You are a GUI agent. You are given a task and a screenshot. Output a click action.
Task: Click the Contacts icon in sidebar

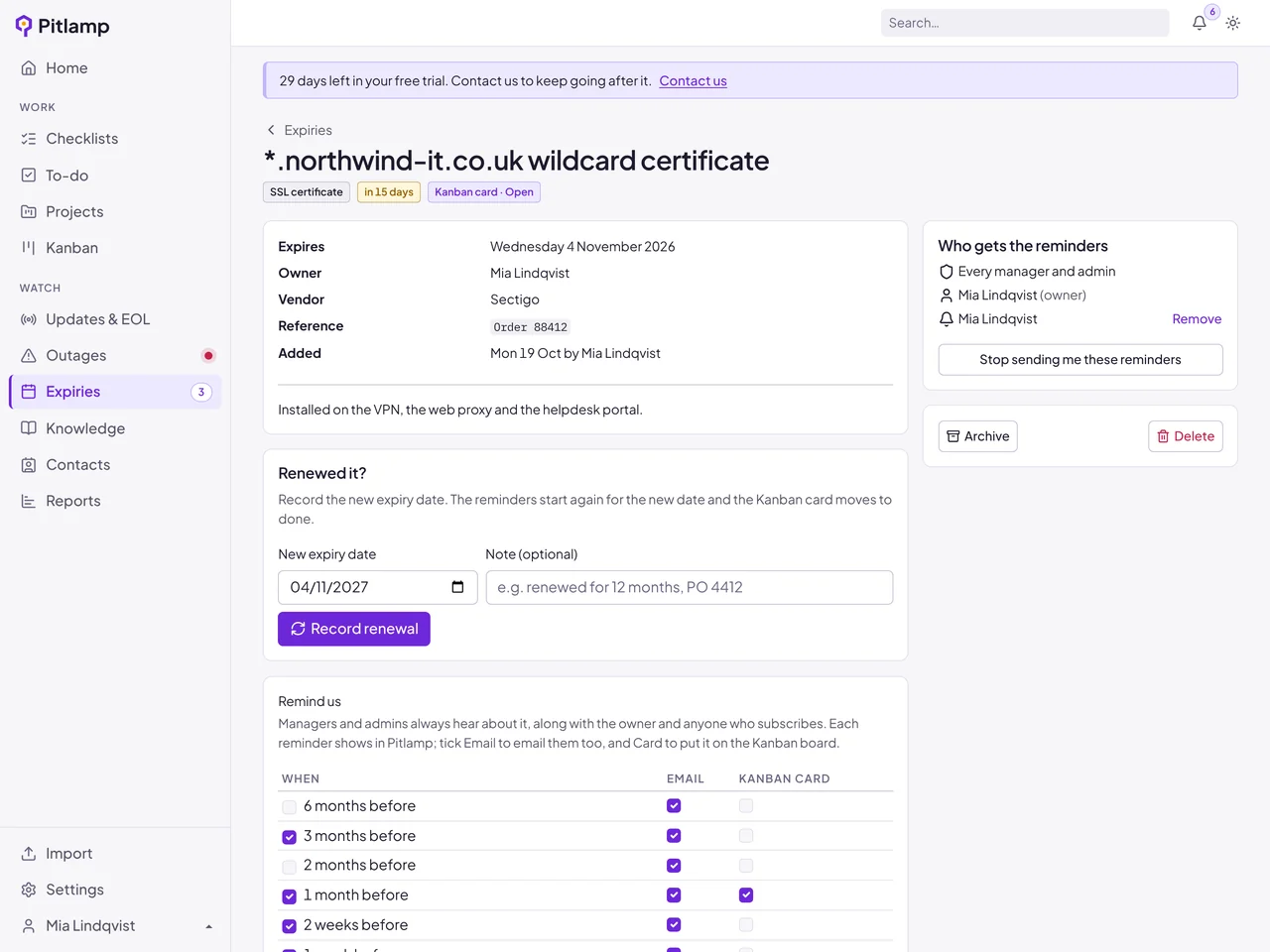tap(29, 465)
